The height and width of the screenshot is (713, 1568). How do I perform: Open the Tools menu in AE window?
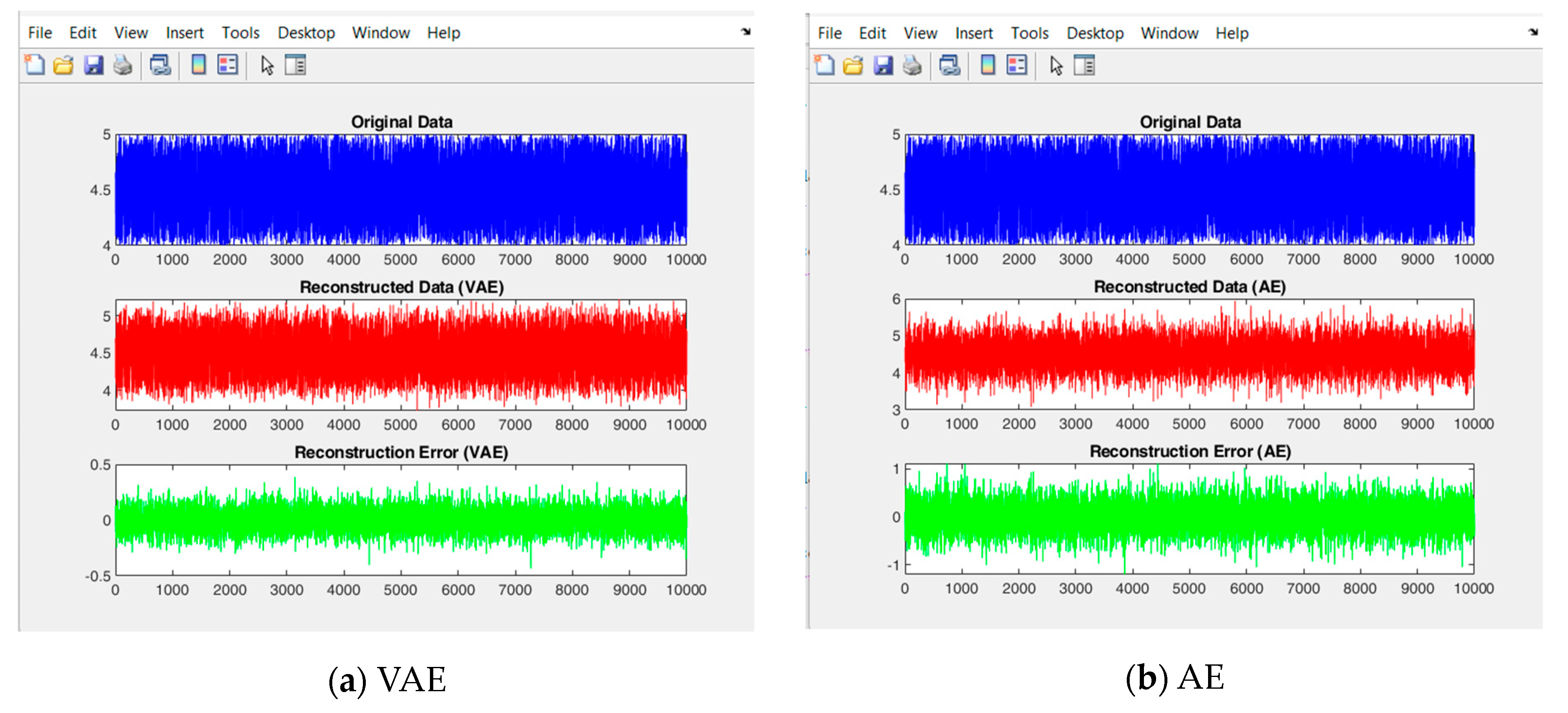click(1029, 33)
